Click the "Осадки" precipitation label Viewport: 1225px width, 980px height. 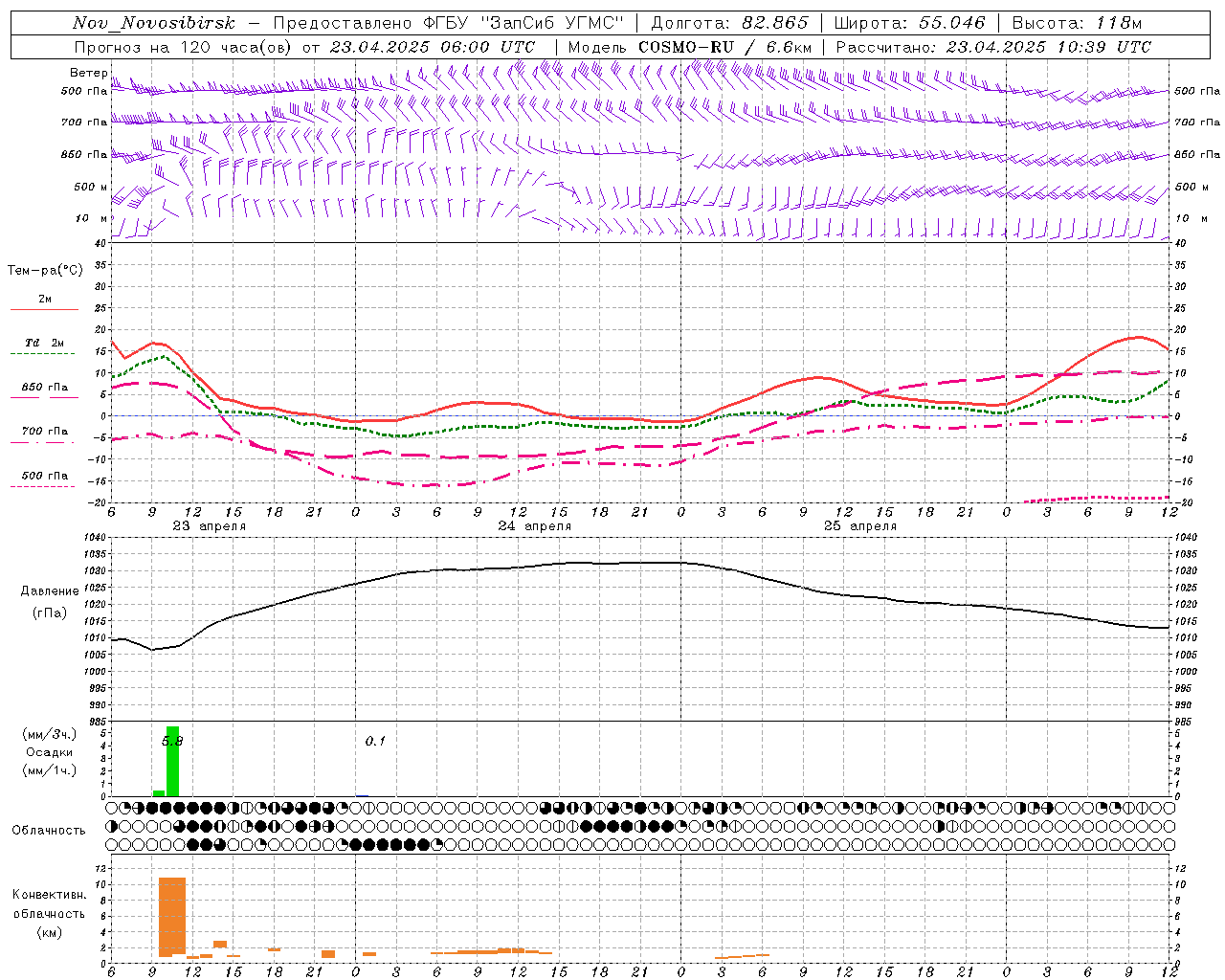(50, 752)
